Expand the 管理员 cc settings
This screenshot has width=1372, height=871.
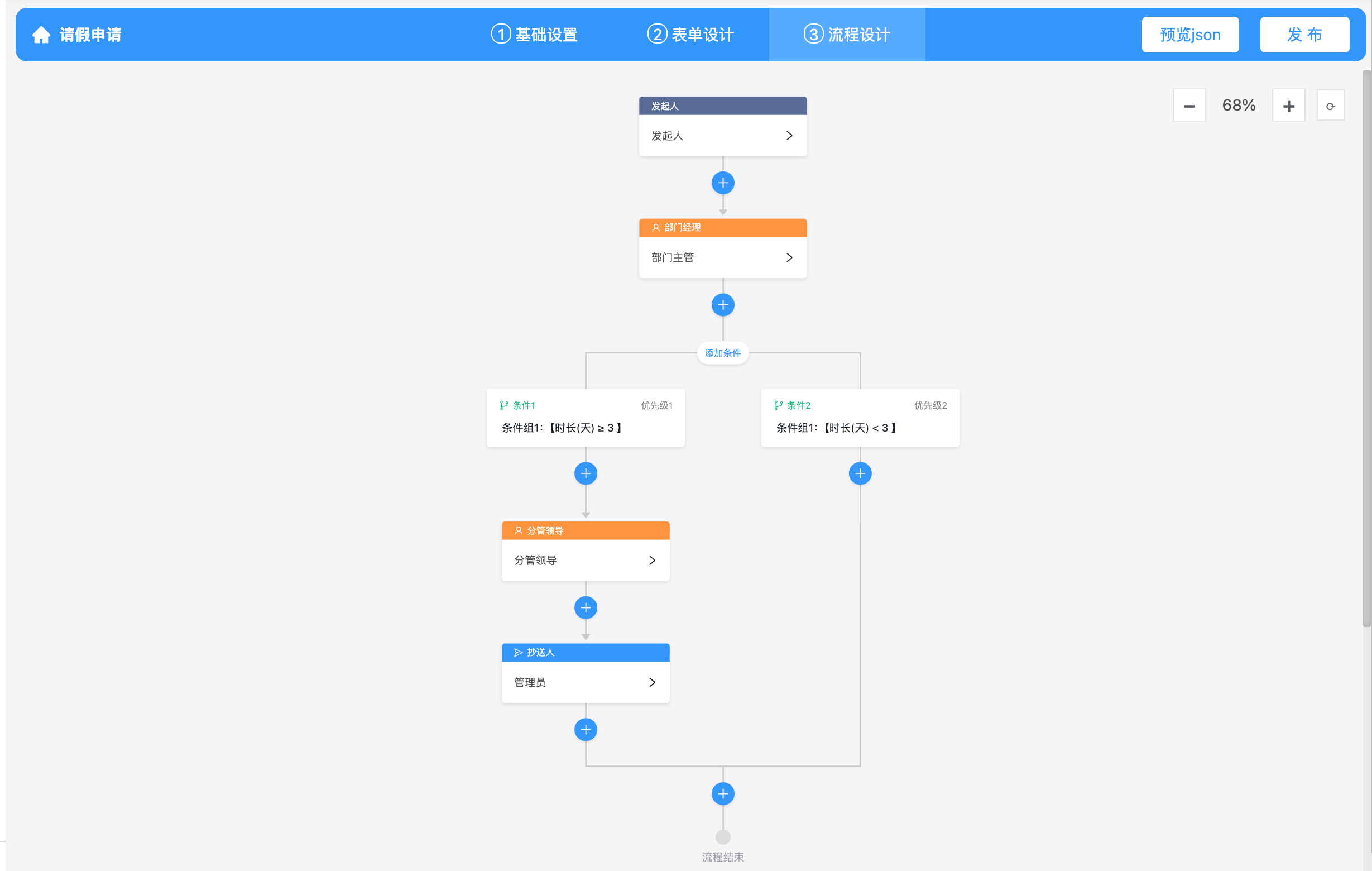click(652, 682)
